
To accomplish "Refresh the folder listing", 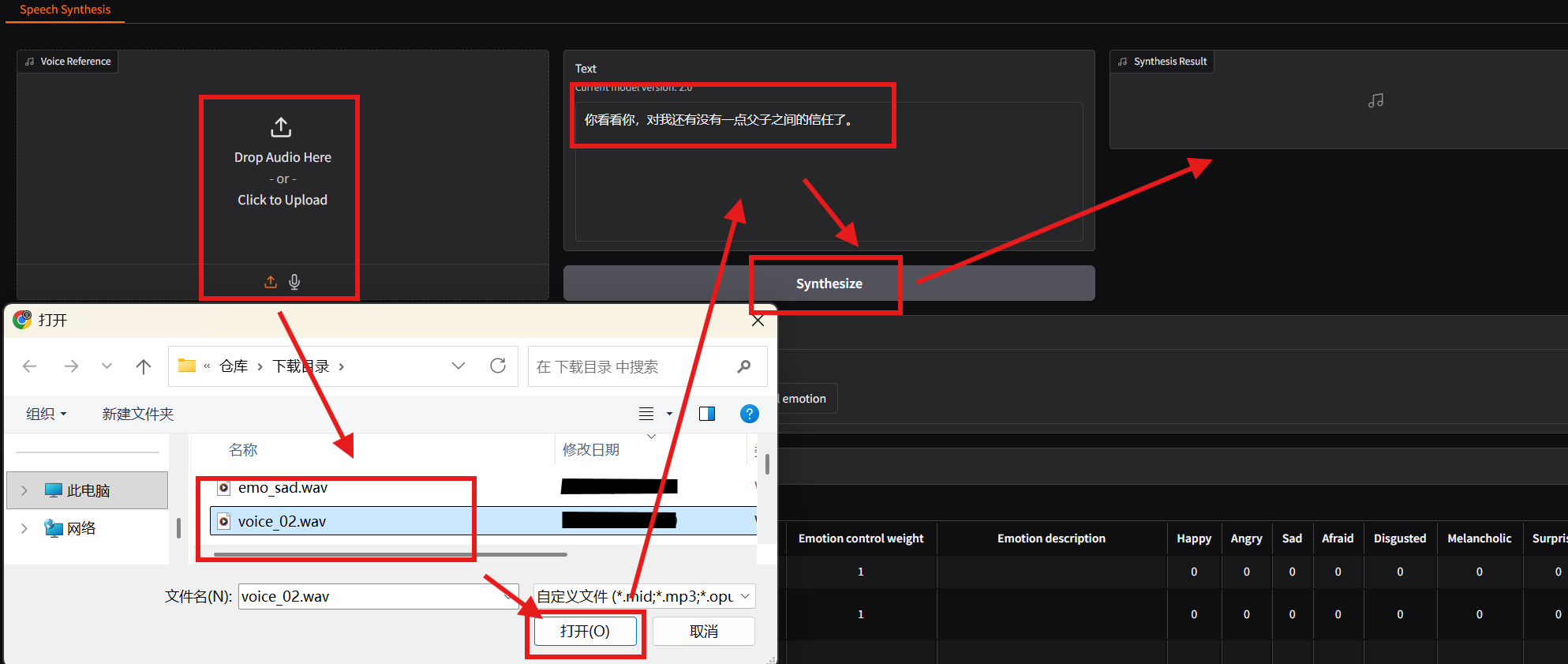I will point(498,366).
